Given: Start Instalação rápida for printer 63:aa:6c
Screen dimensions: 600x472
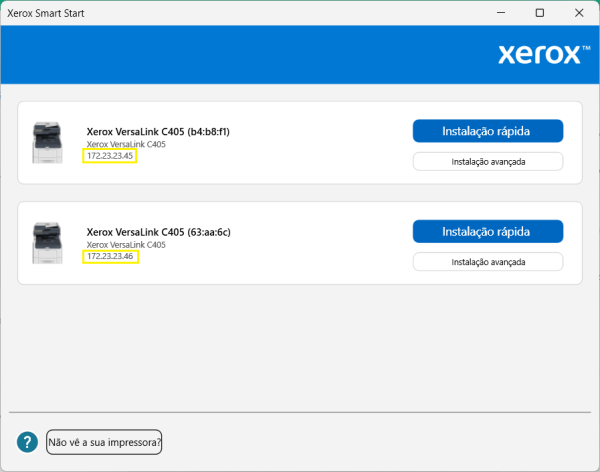Looking at the screenshot, I should pos(488,231).
